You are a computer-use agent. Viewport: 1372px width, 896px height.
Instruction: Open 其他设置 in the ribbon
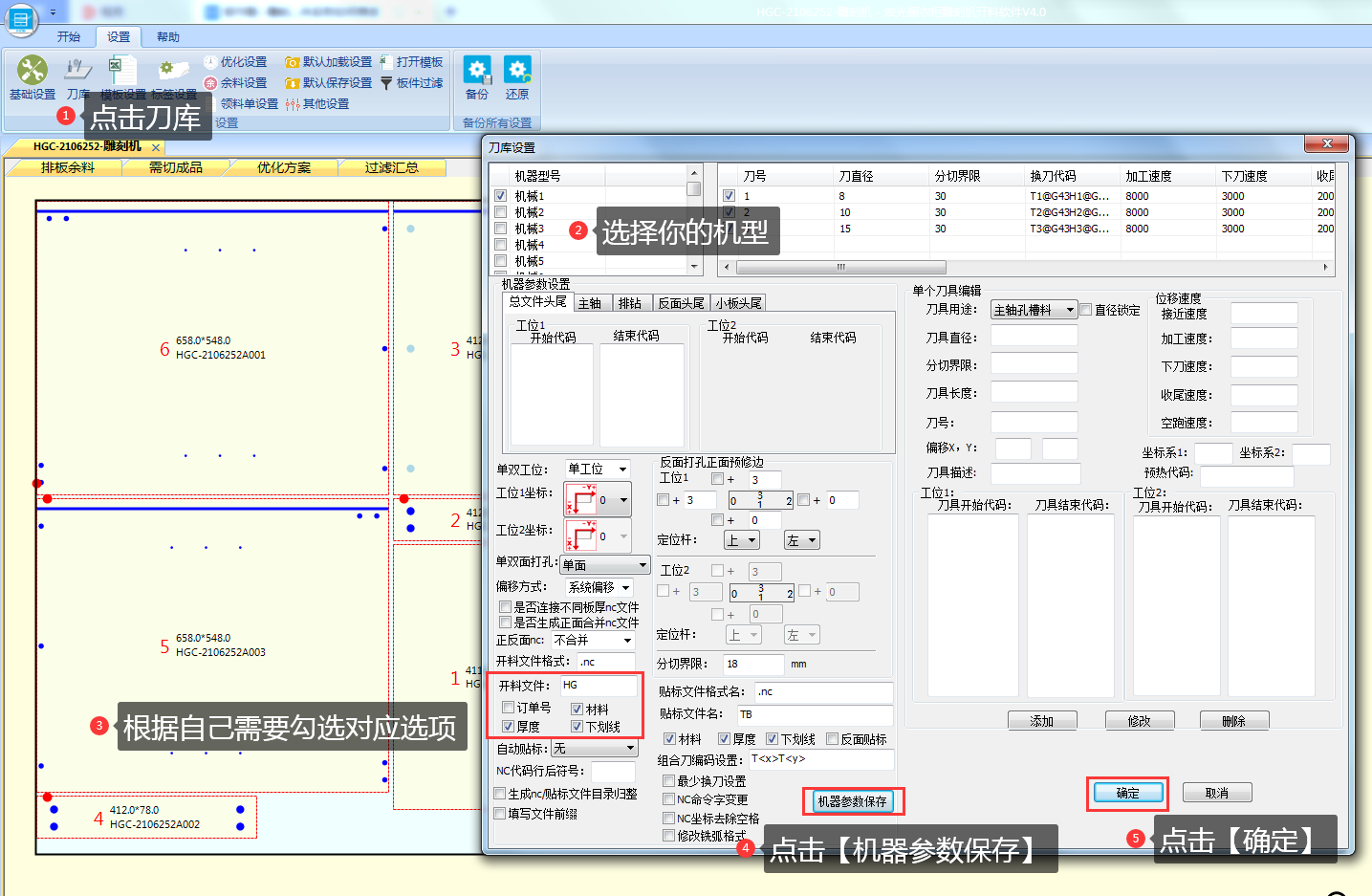click(x=317, y=104)
